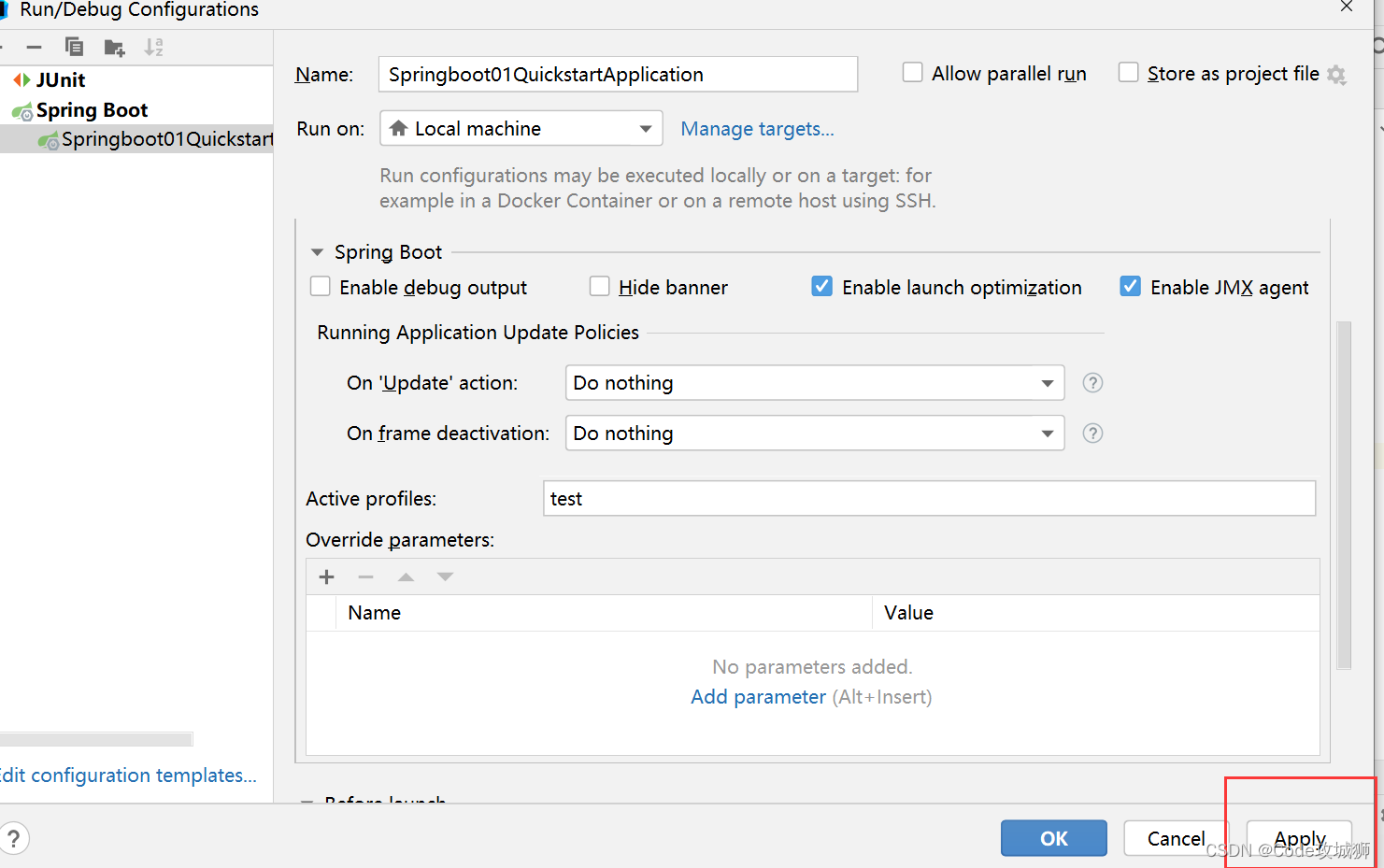Image resolution: width=1384 pixels, height=868 pixels.
Task: Click the Manage targets link
Action: (x=757, y=129)
